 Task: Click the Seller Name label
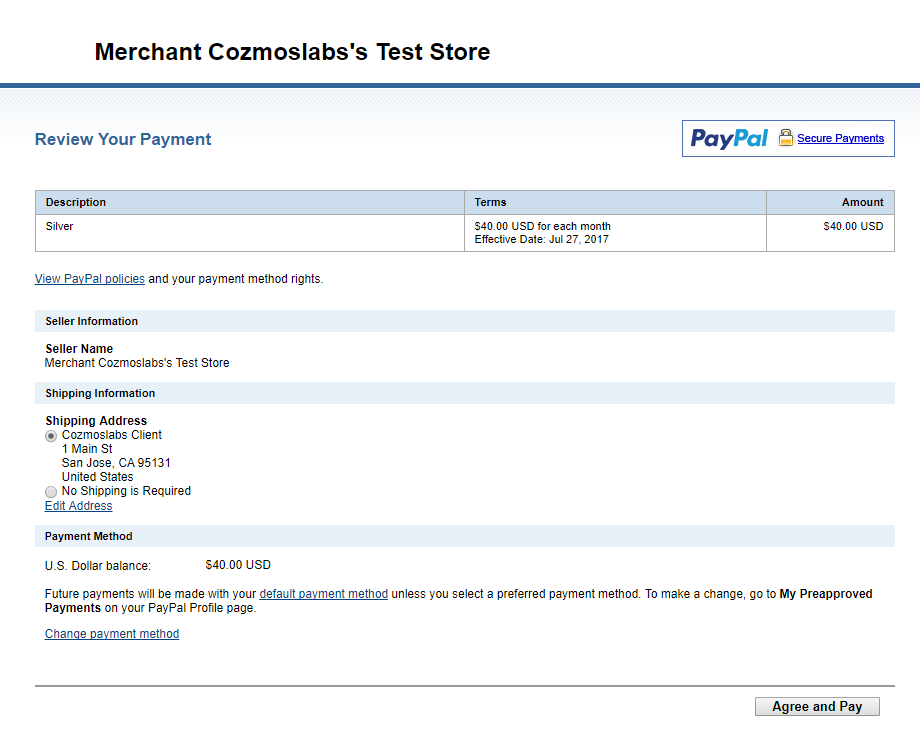tap(79, 349)
